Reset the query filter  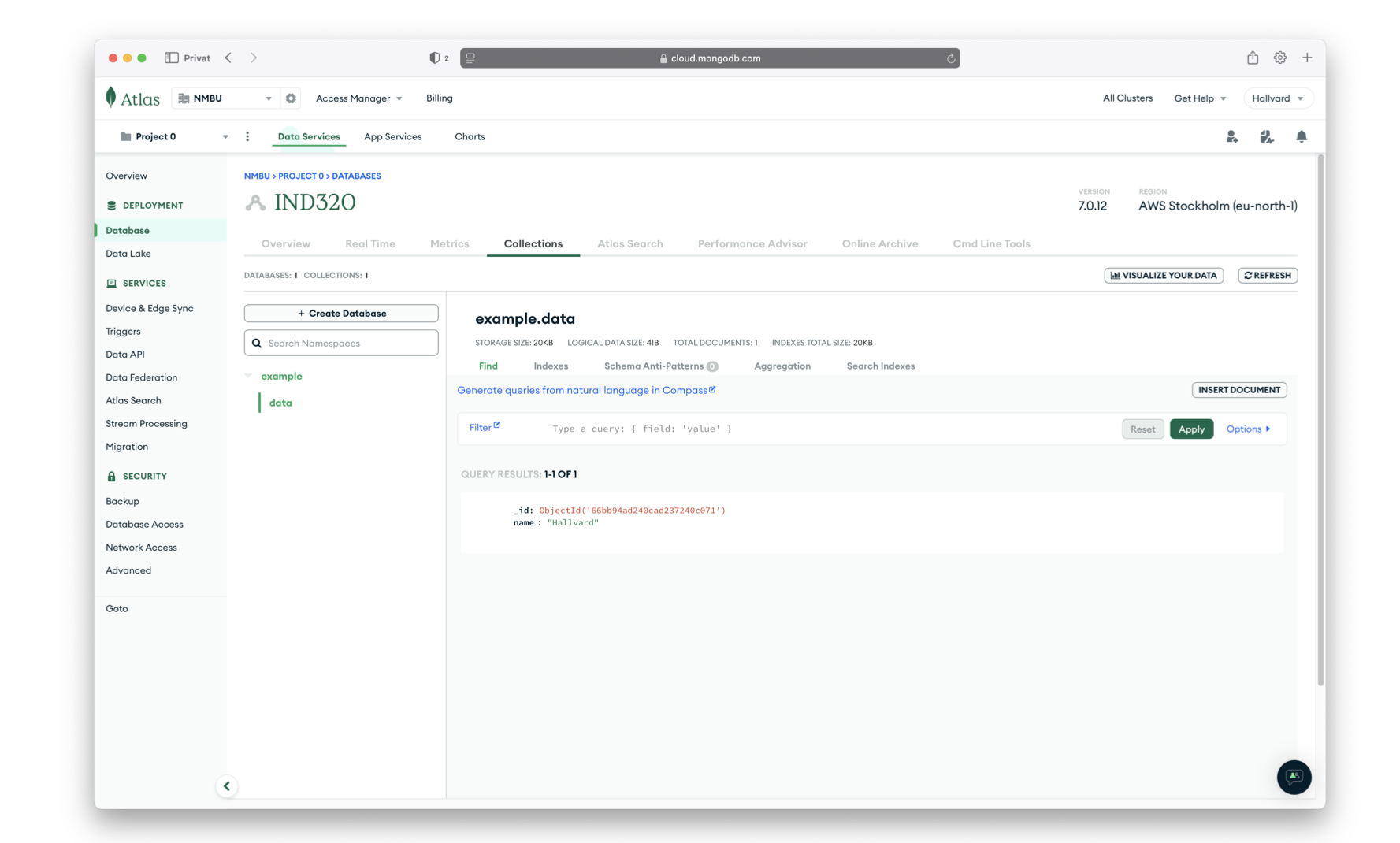tap(1143, 429)
